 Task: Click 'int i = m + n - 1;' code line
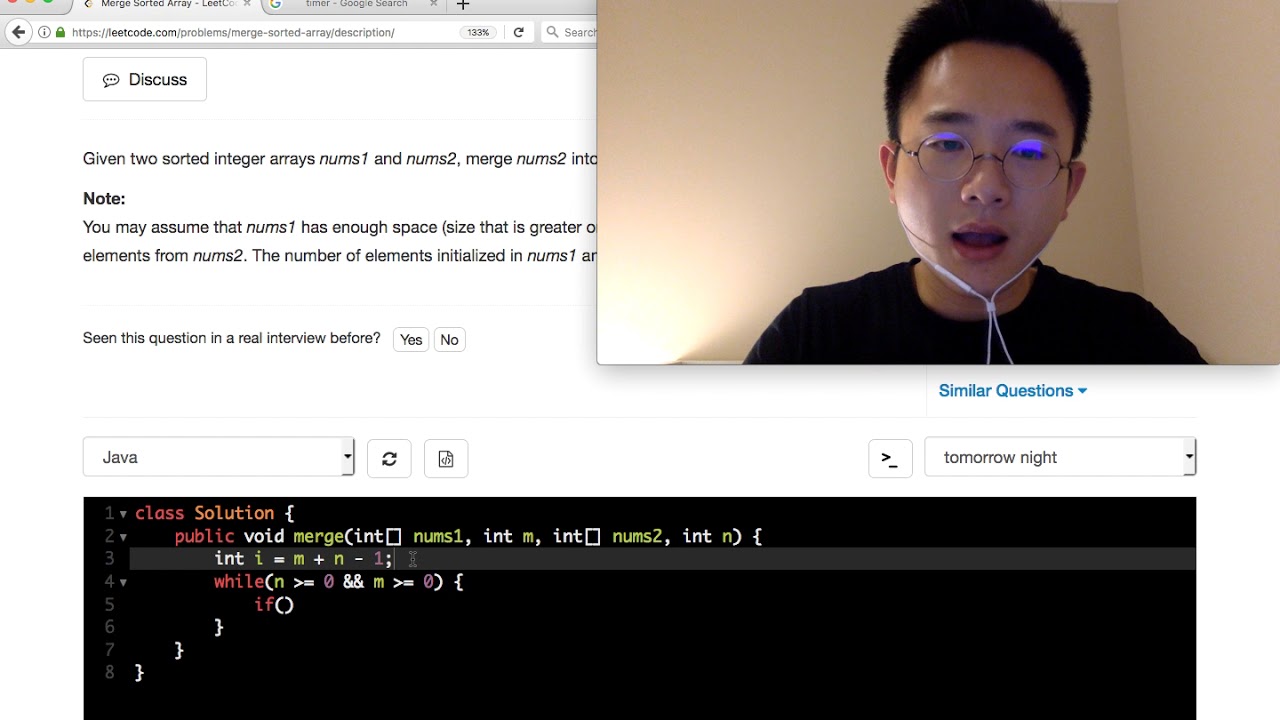(x=304, y=559)
